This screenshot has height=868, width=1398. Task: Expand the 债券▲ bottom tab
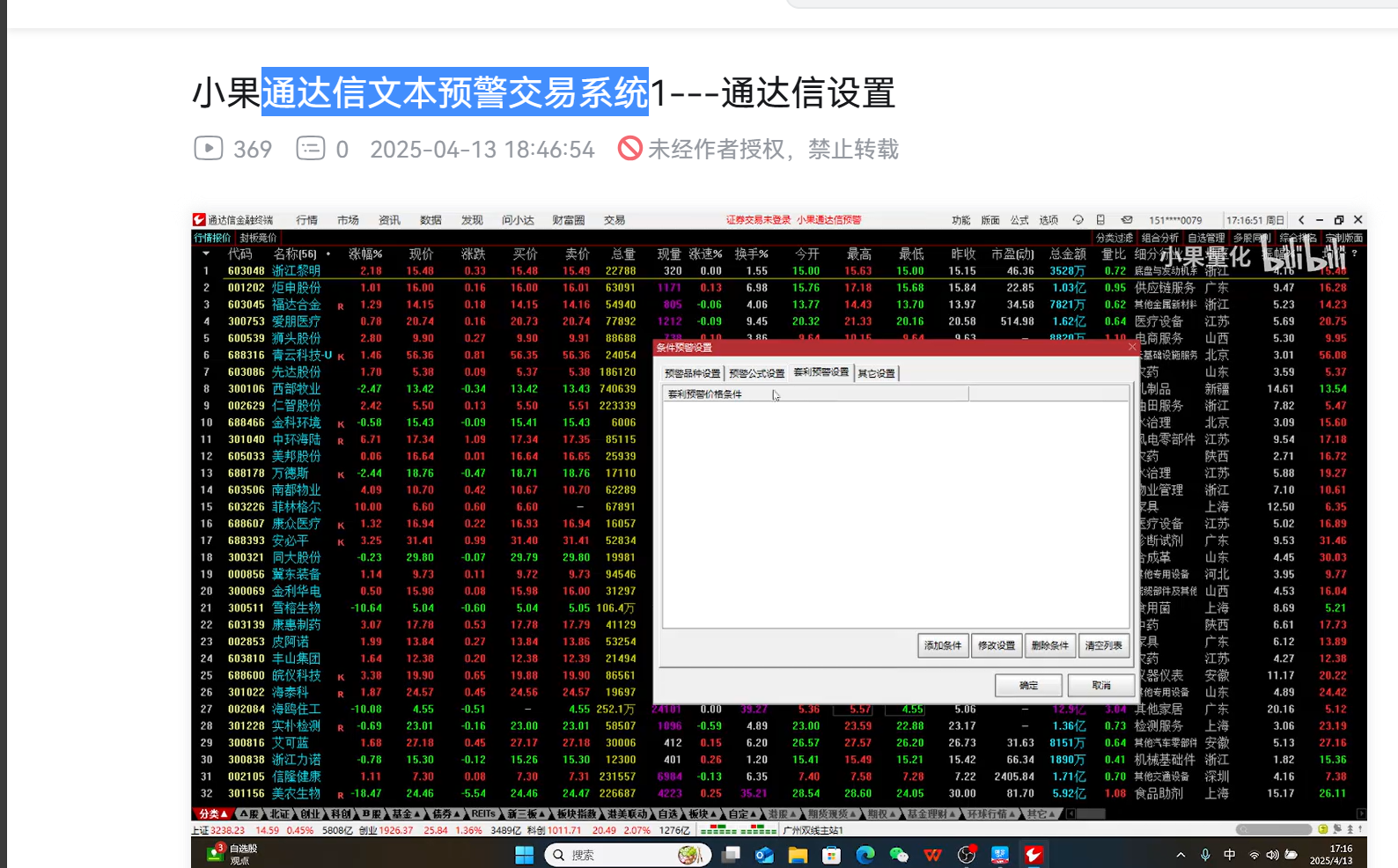(x=445, y=813)
